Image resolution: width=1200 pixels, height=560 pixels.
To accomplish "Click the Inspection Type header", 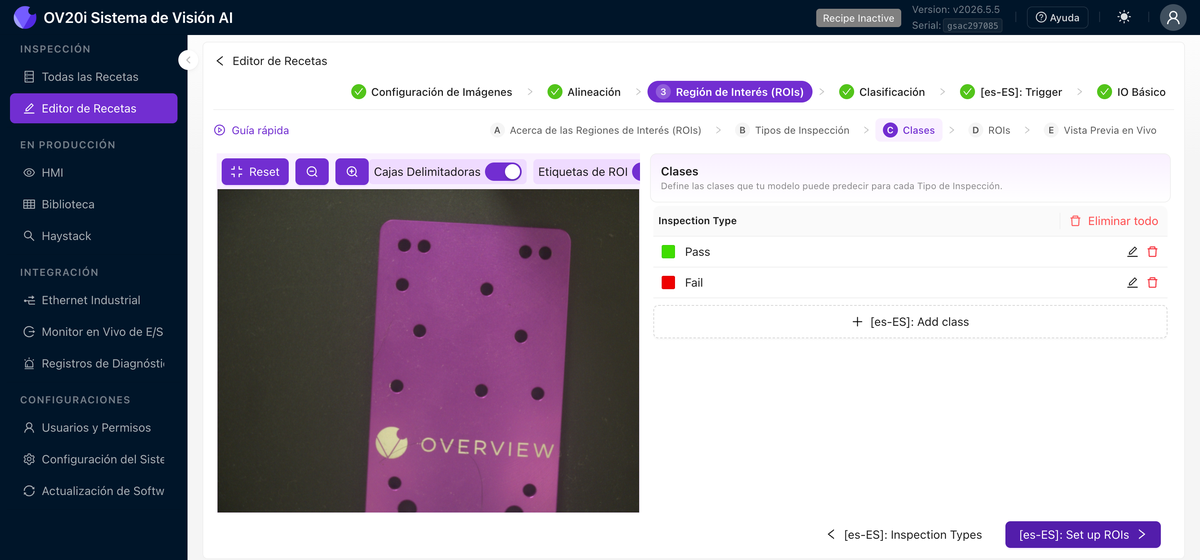I will (697, 221).
